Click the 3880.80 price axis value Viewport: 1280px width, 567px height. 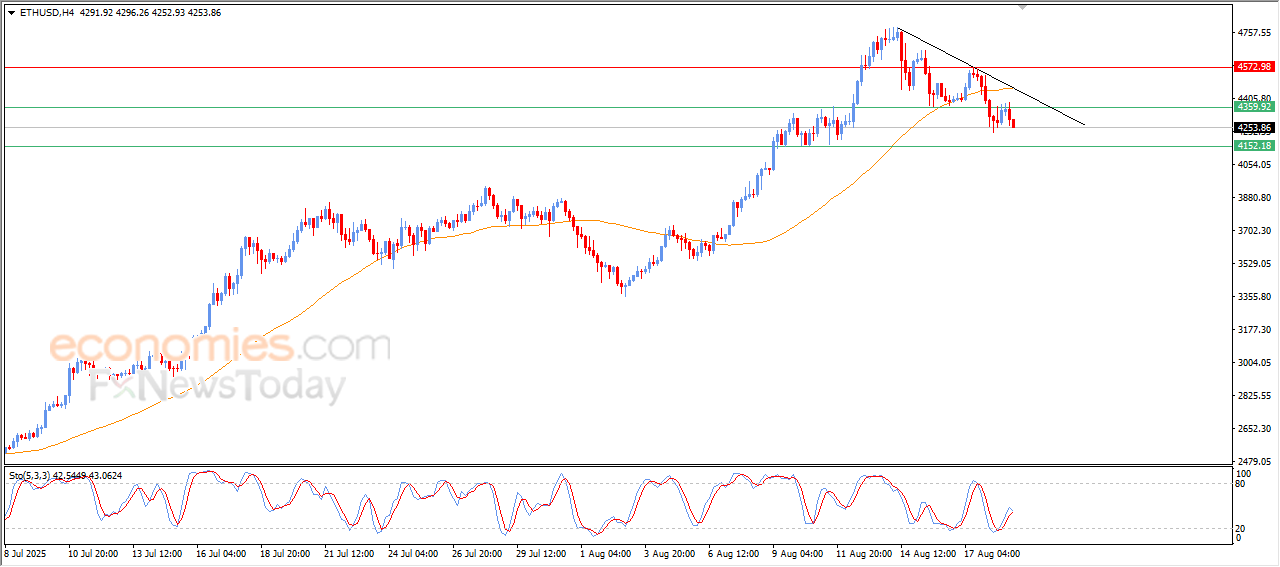(1254, 198)
